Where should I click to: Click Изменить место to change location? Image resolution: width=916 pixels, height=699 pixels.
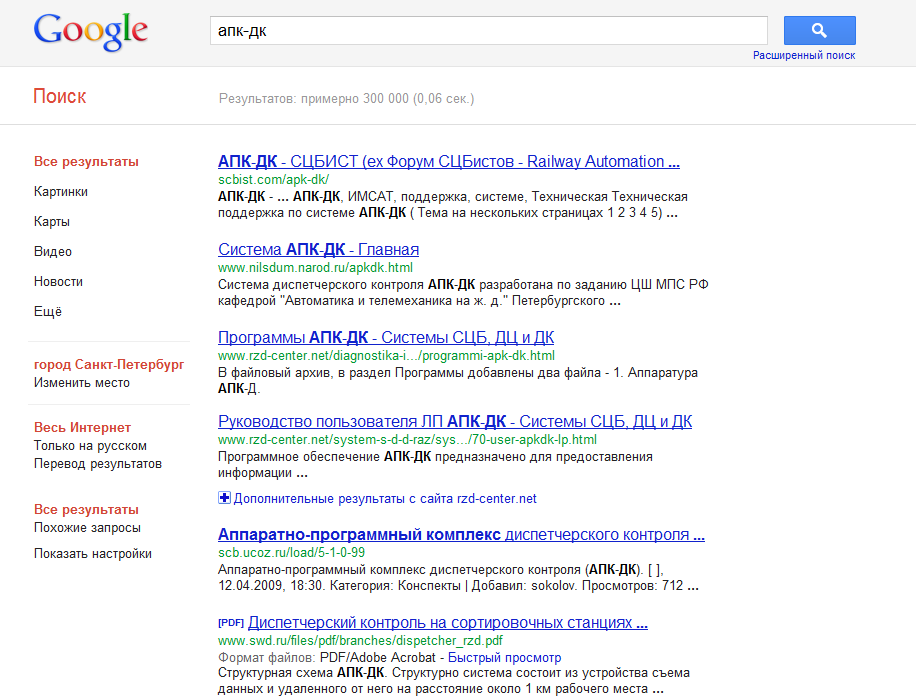tap(82, 383)
